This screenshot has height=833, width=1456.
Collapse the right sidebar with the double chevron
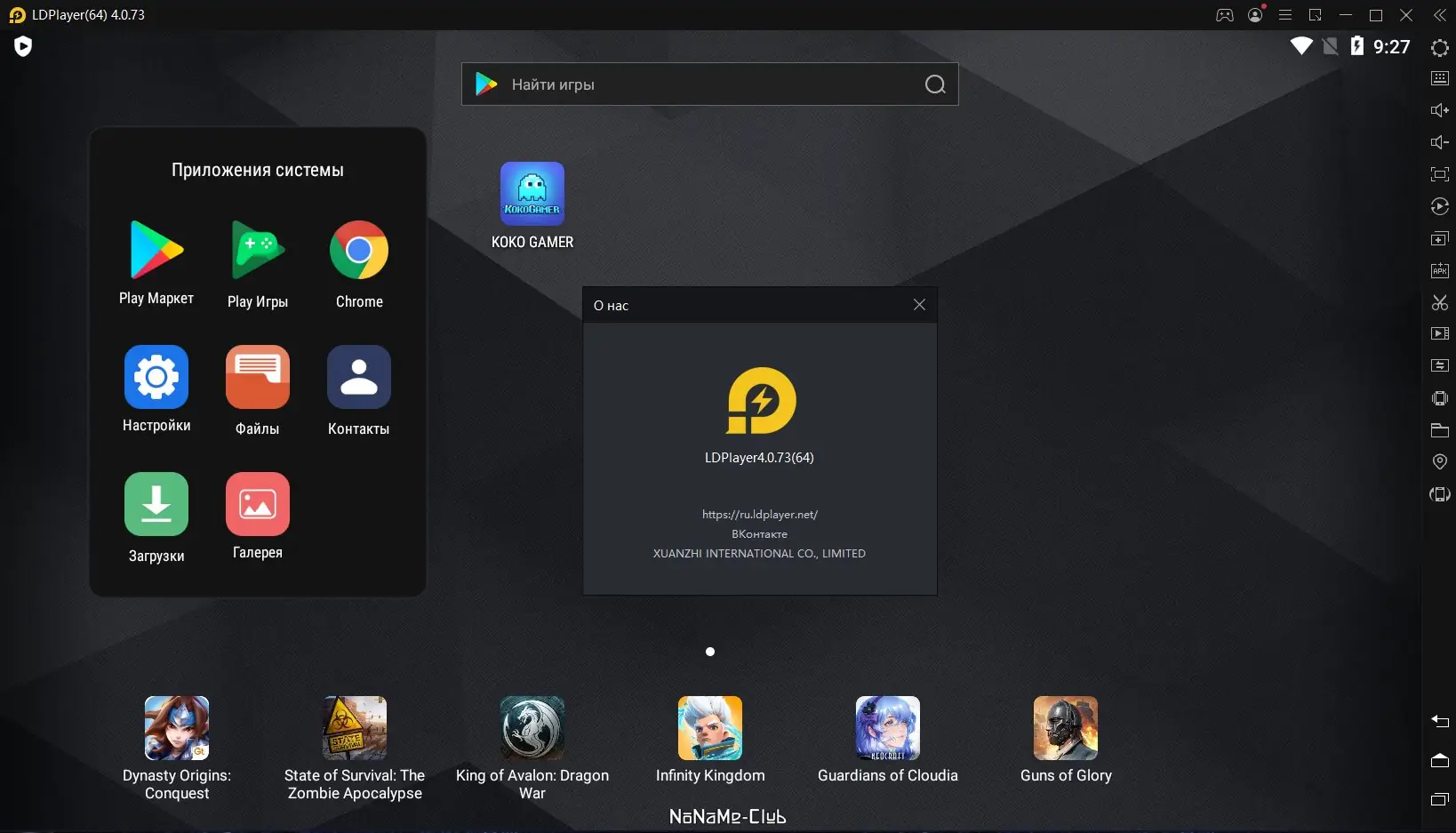point(1440,15)
